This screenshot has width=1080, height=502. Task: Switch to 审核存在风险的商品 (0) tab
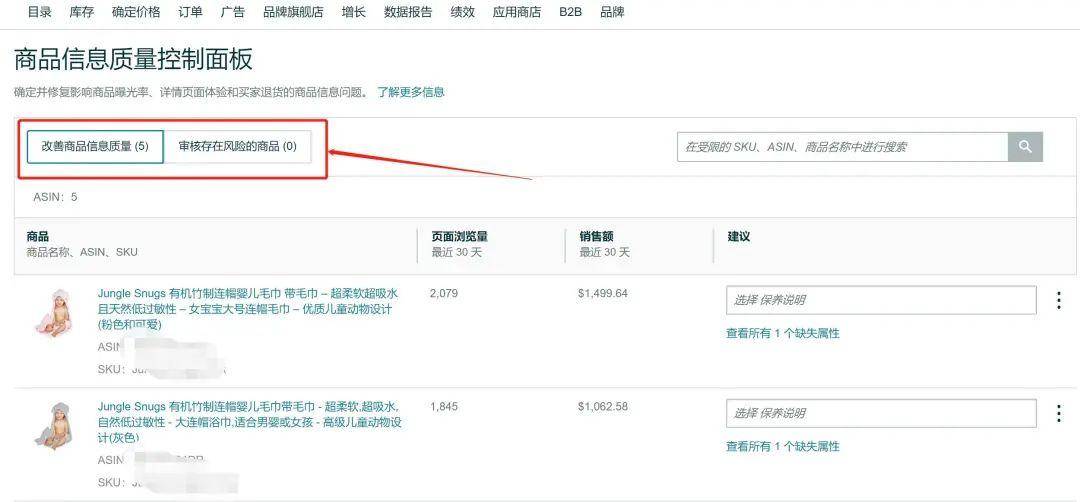click(x=237, y=146)
